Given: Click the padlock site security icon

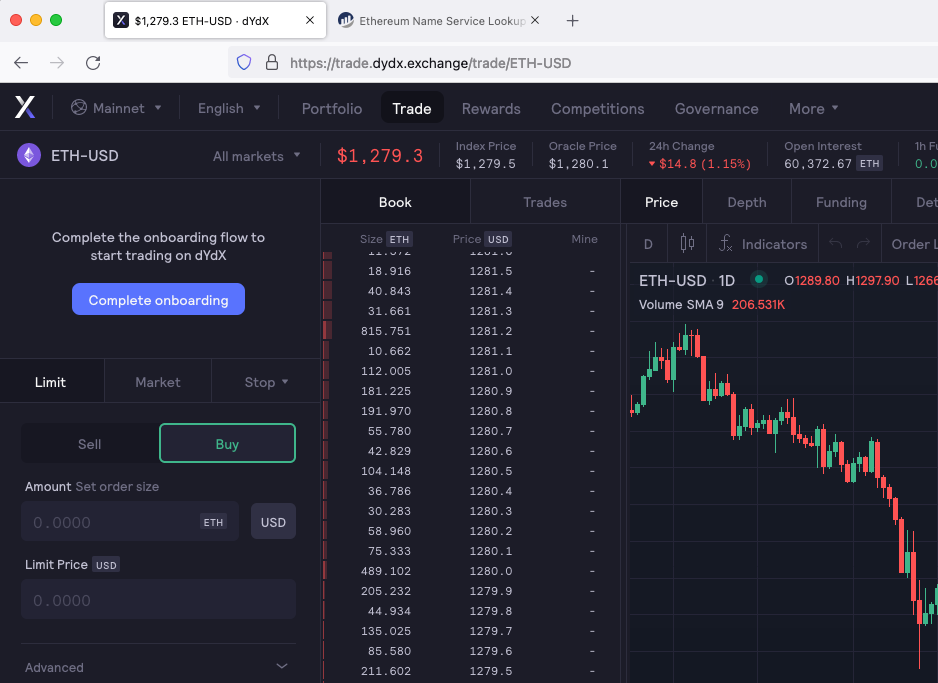Looking at the screenshot, I should pyautogui.click(x=272, y=62).
